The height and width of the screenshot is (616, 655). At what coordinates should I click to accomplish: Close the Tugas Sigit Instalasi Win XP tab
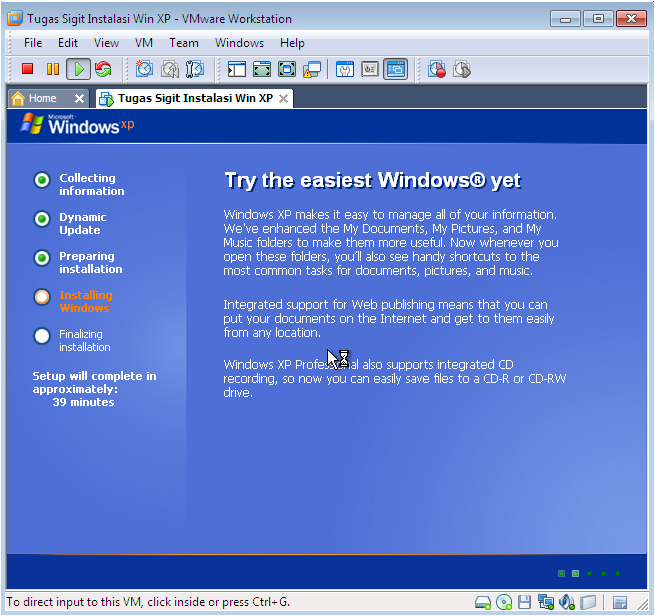(283, 99)
